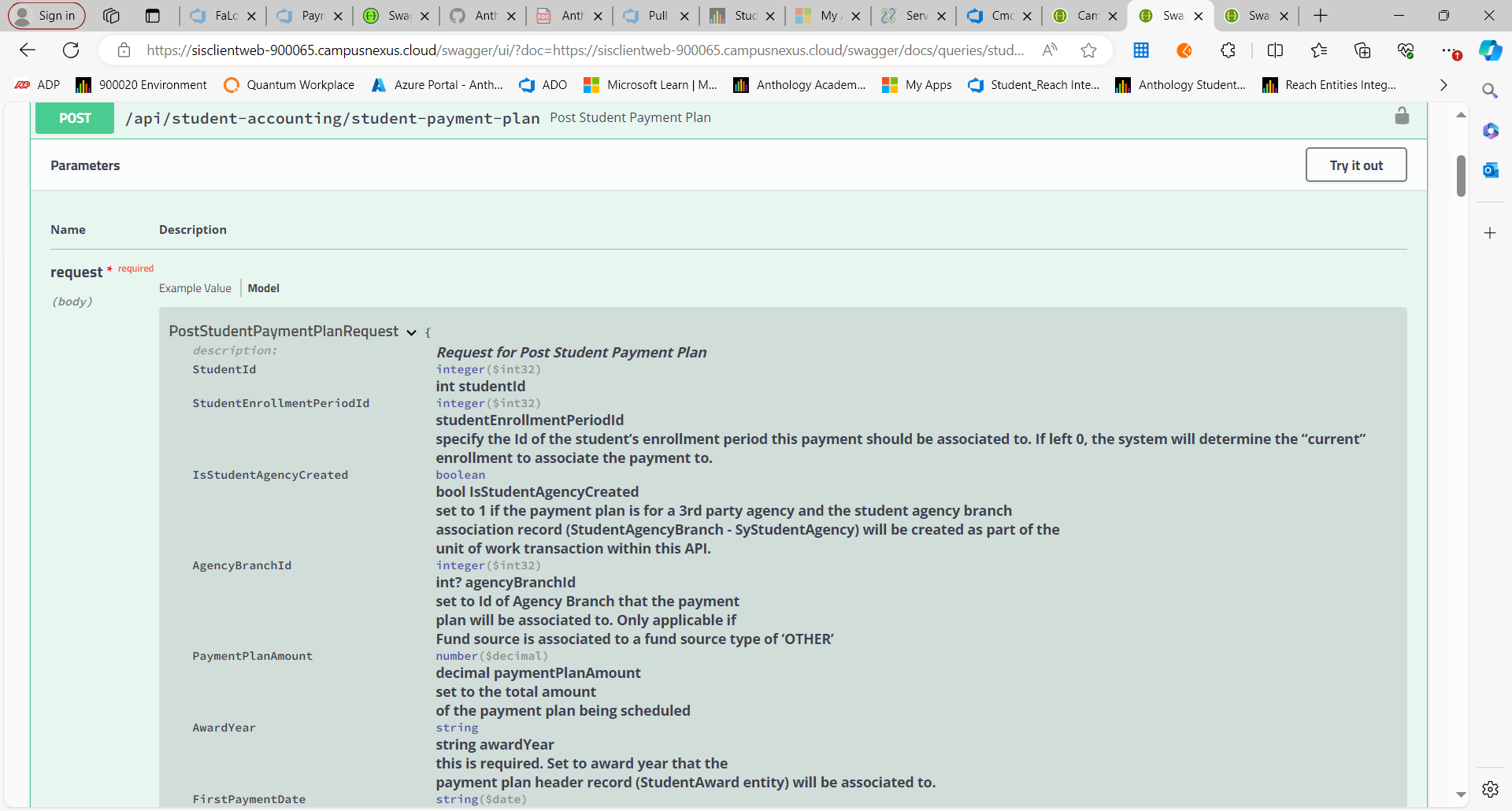Open Microsoft Learn bookmark
Image resolution: width=1512 pixels, height=811 pixels.
coord(650,85)
